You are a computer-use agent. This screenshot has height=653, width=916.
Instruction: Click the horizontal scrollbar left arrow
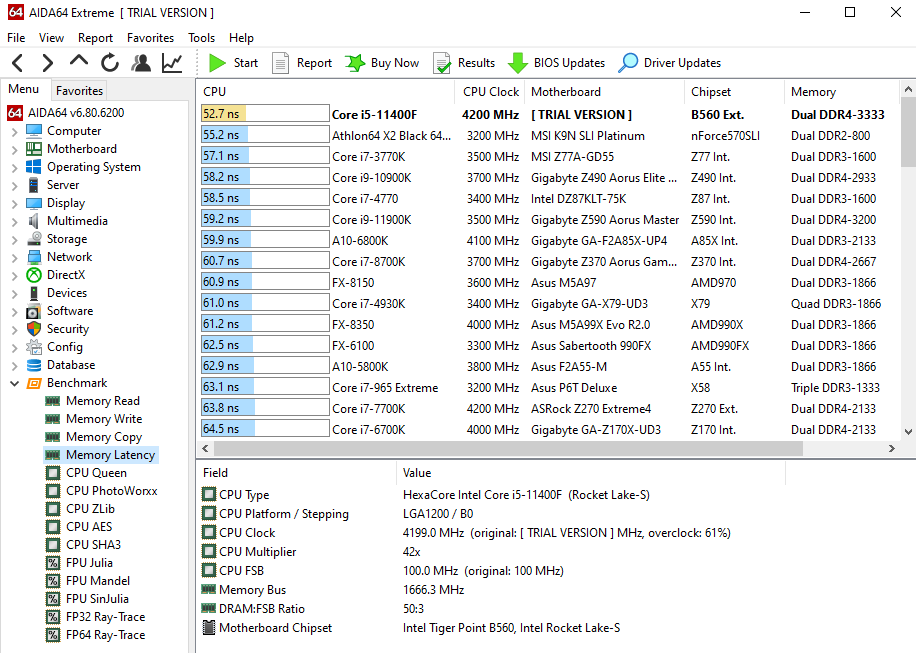click(205, 448)
